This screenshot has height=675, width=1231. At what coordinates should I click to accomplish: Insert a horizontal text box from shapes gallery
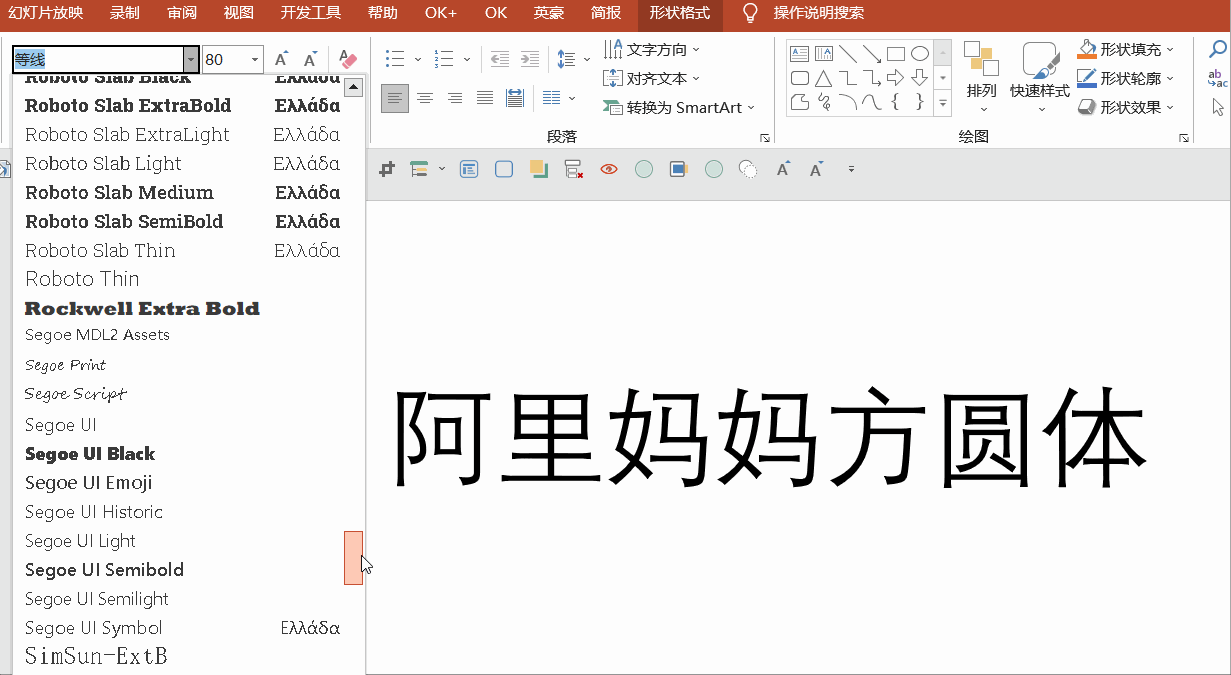tap(800, 54)
